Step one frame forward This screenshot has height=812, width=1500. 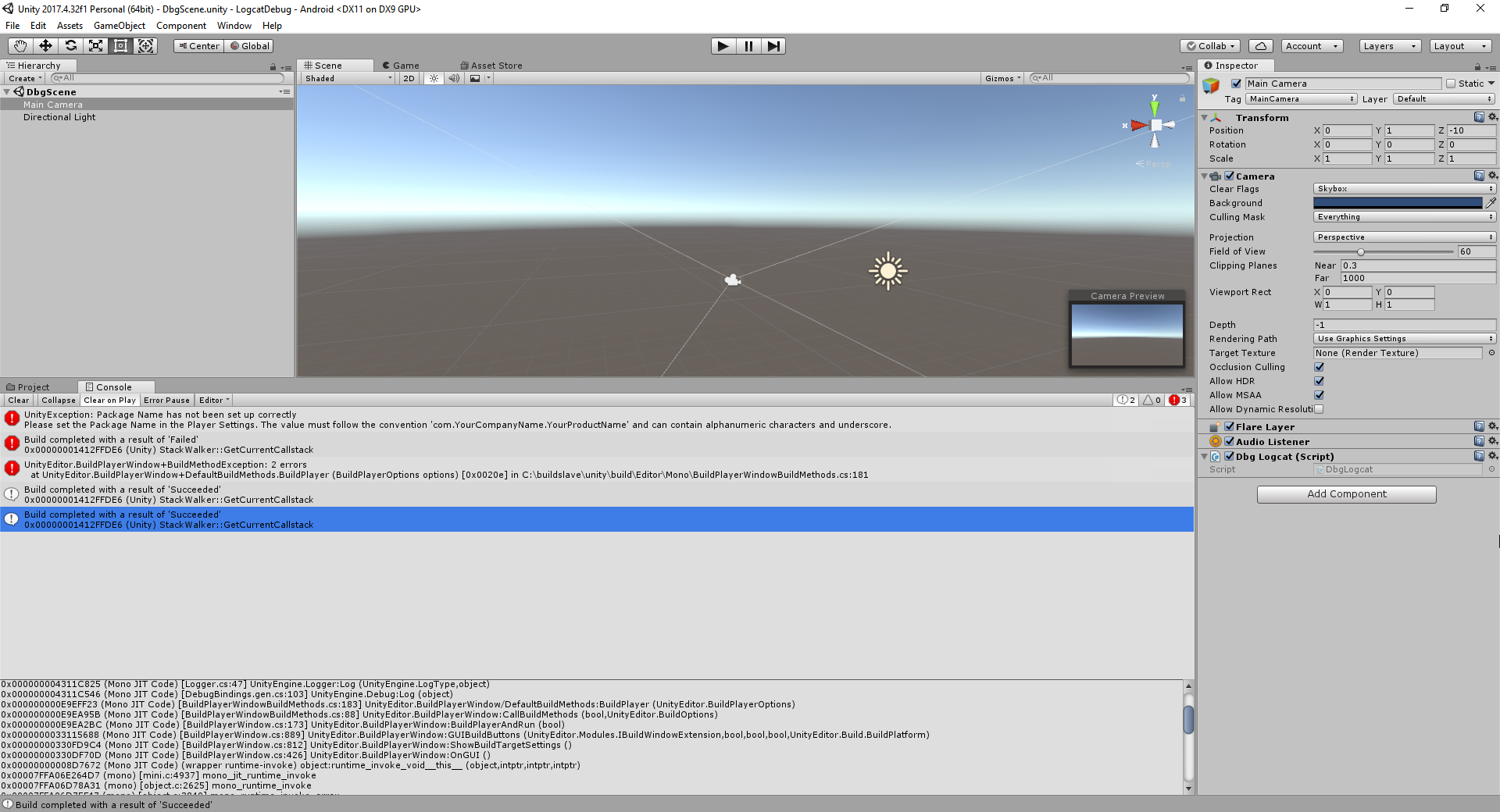[773, 46]
